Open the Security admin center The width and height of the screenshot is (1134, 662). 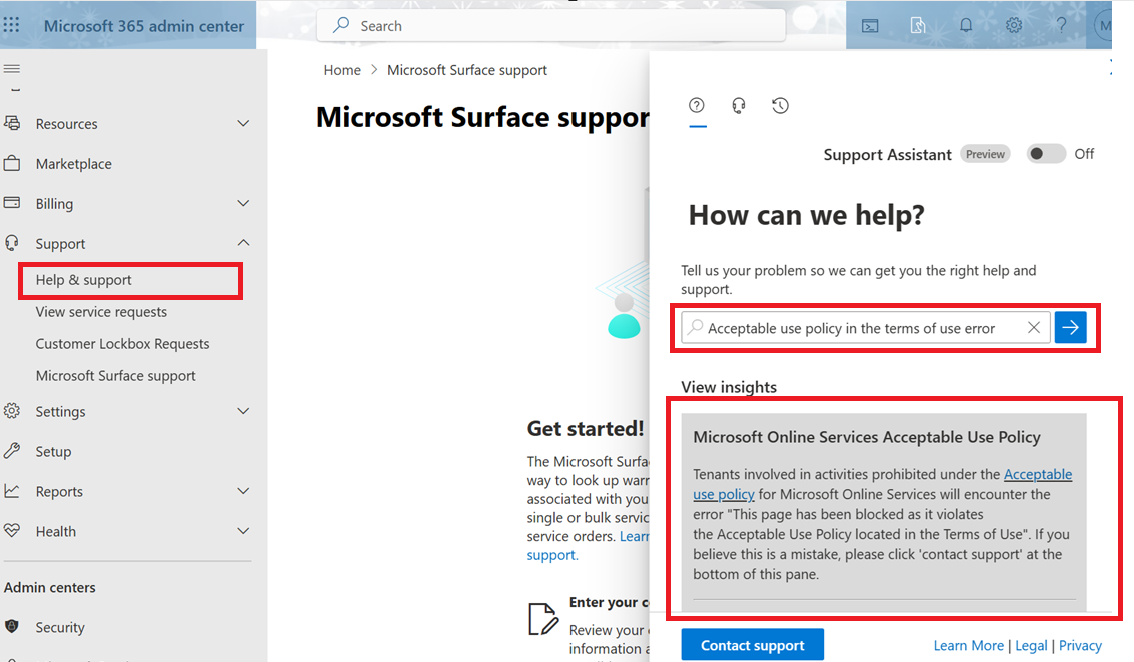60,627
